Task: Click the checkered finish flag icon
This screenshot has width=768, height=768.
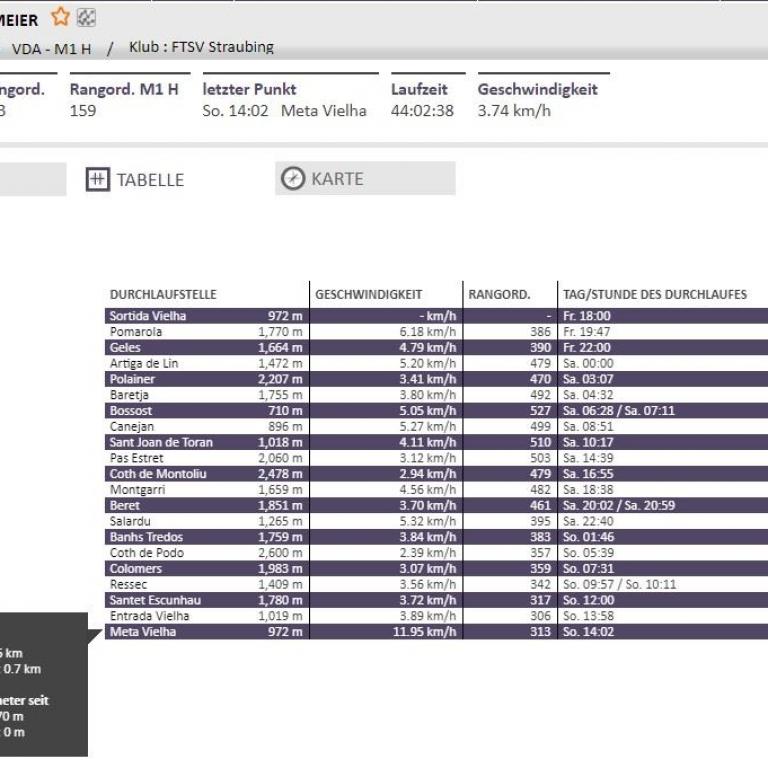Action: click(x=86, y=17)
